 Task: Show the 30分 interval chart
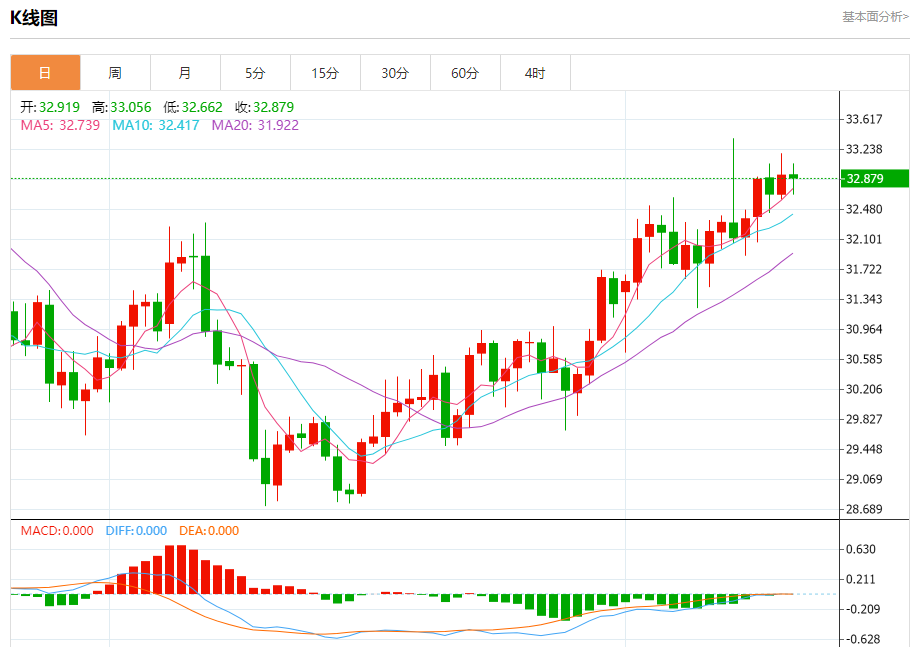395,73
